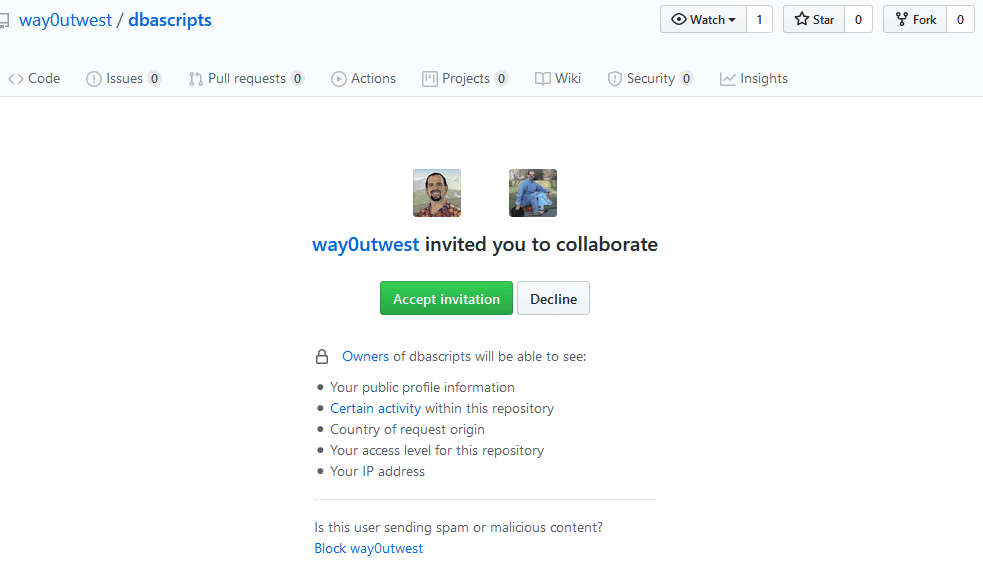Screen dimensions: 983x586
Task: Click the Code brackets icon
Action: pos(16,79)
